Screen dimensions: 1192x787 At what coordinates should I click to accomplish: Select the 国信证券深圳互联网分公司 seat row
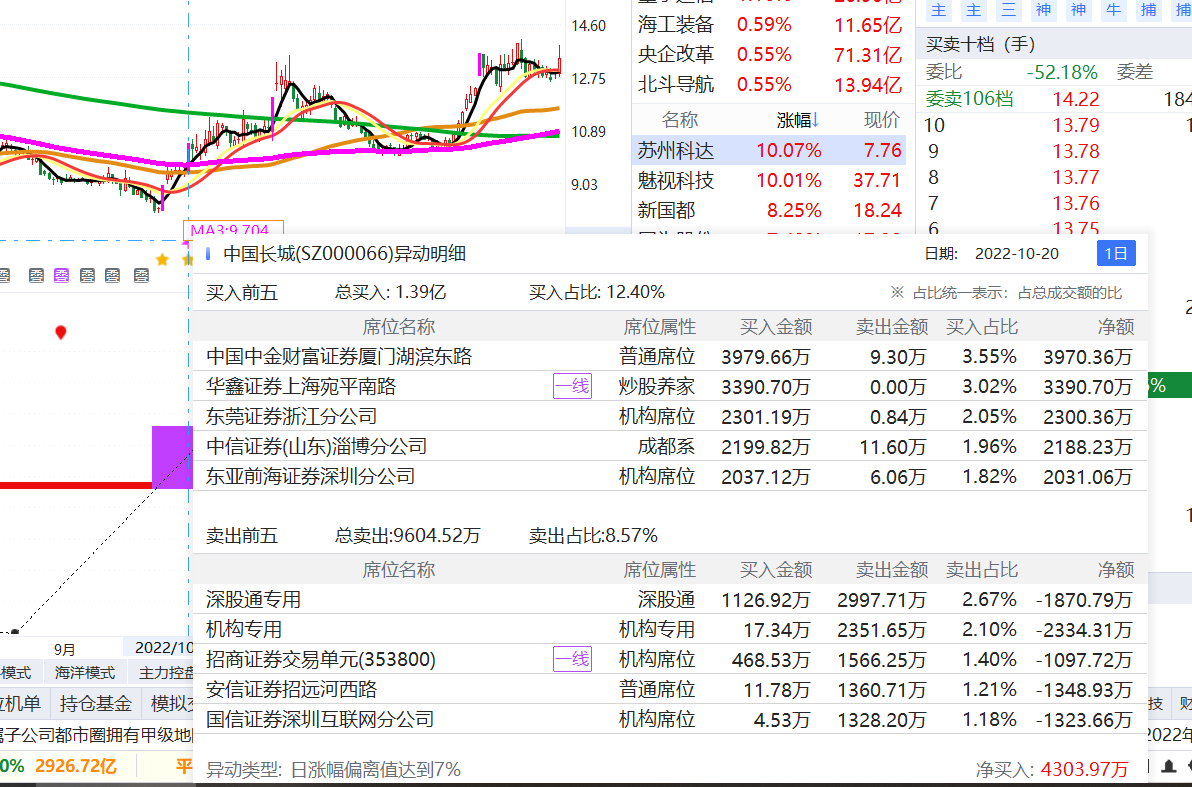click(670, 719)
